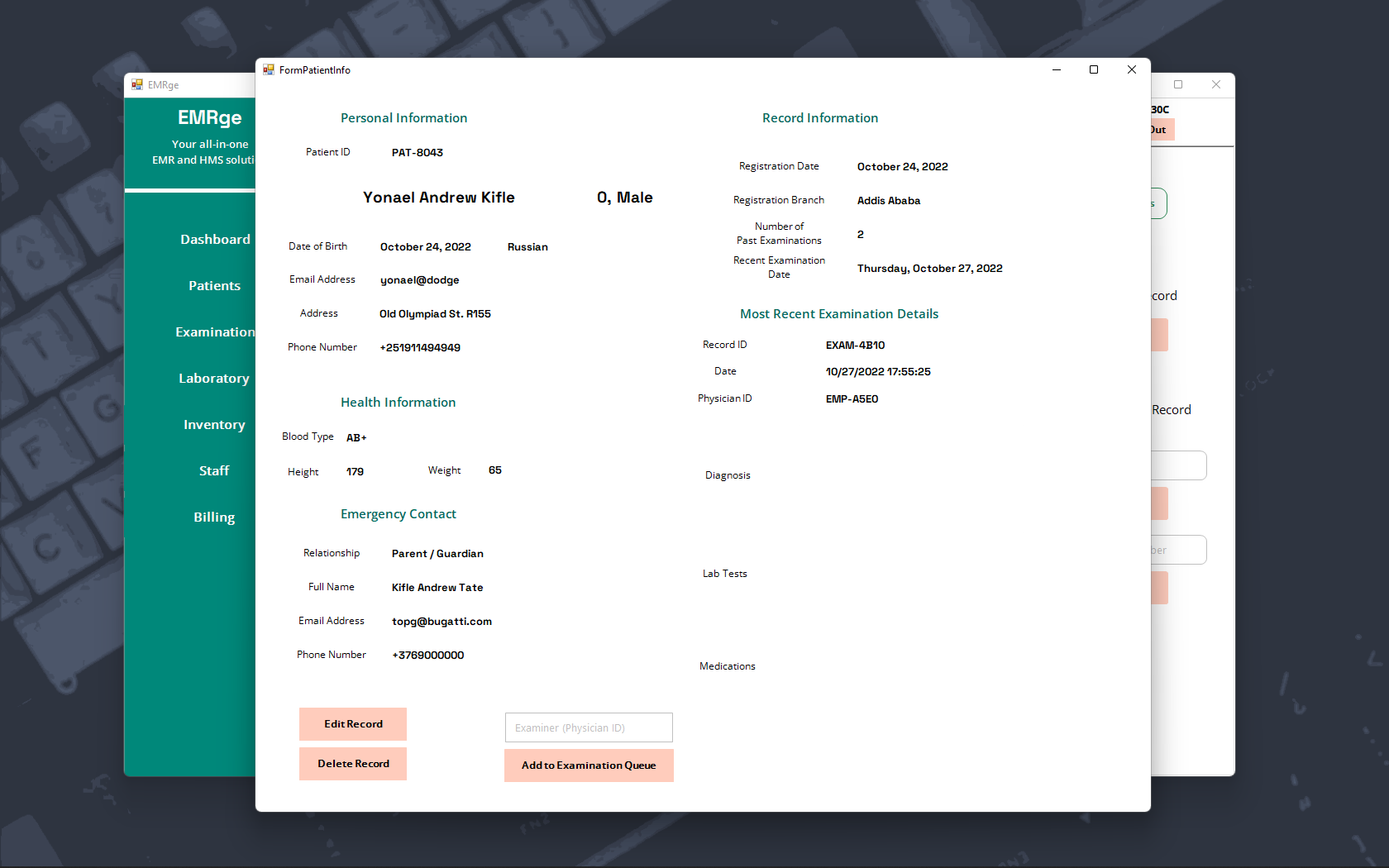Navigate to the Examination section

coord(215,331)
